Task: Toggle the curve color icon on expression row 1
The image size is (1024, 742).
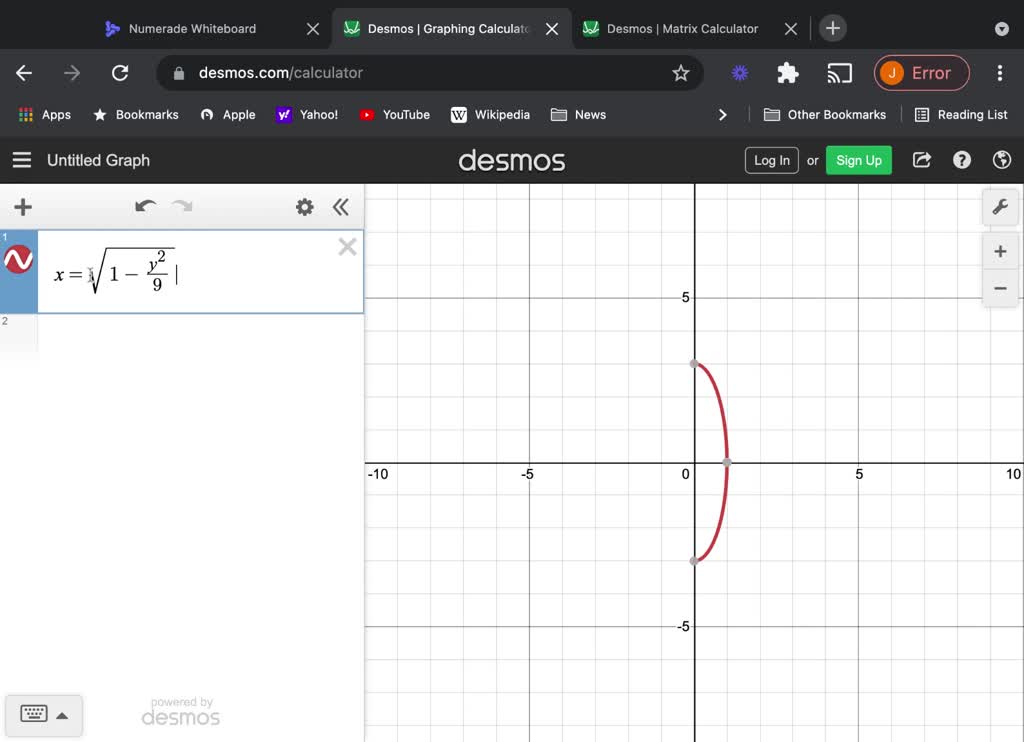Action: coord(18,260)
